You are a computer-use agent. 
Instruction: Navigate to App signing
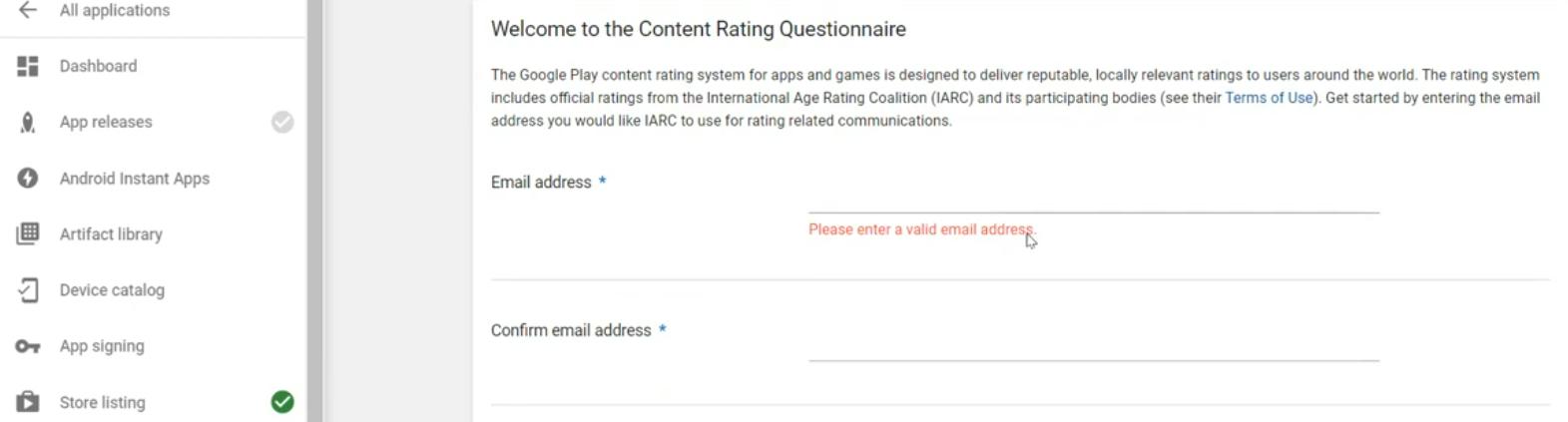coord(102,346)
